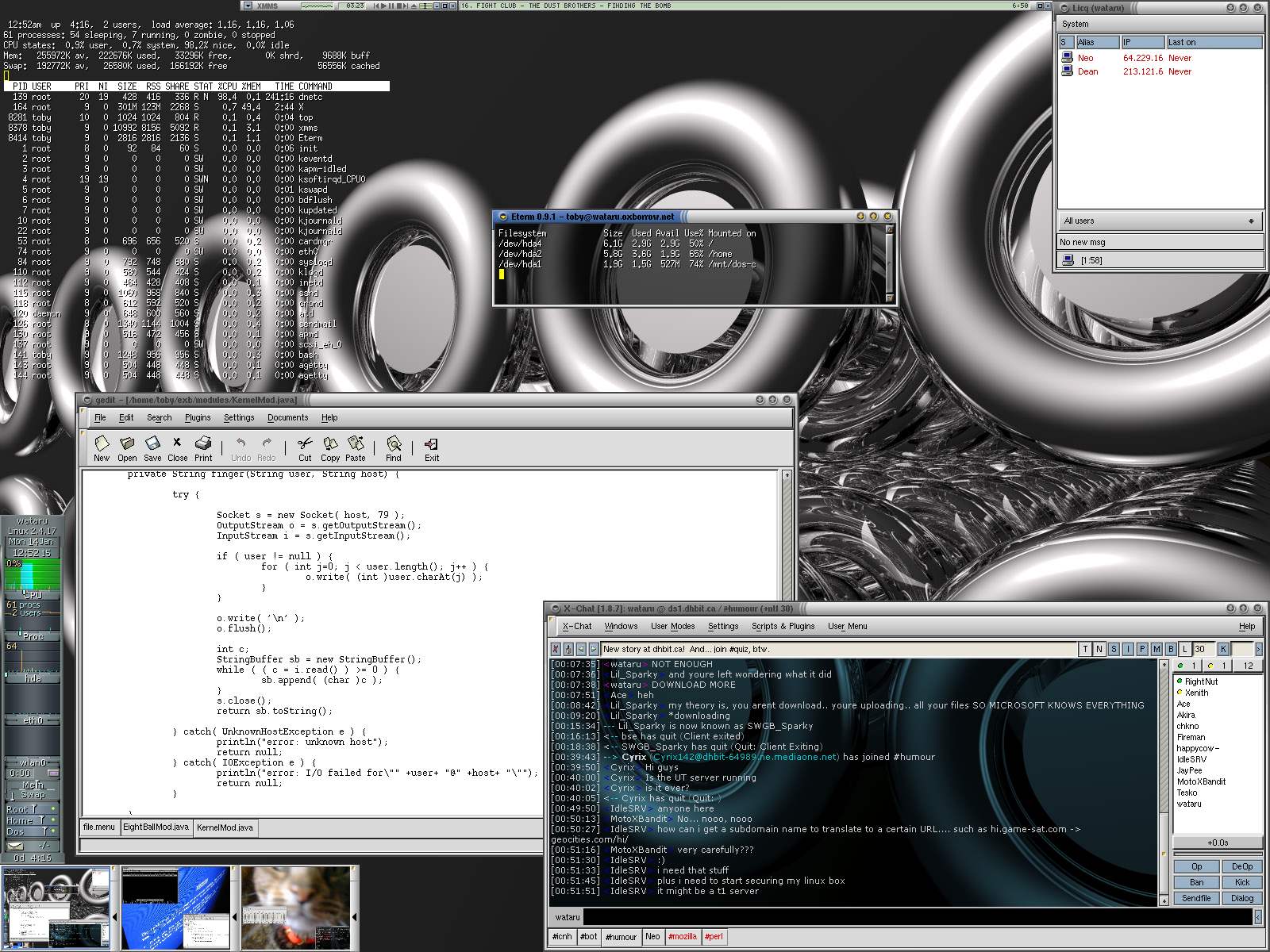Click the Redo arrow in gedit toolbar
The width and height of the screenshot is (1270, 952).
coord(267,443)
